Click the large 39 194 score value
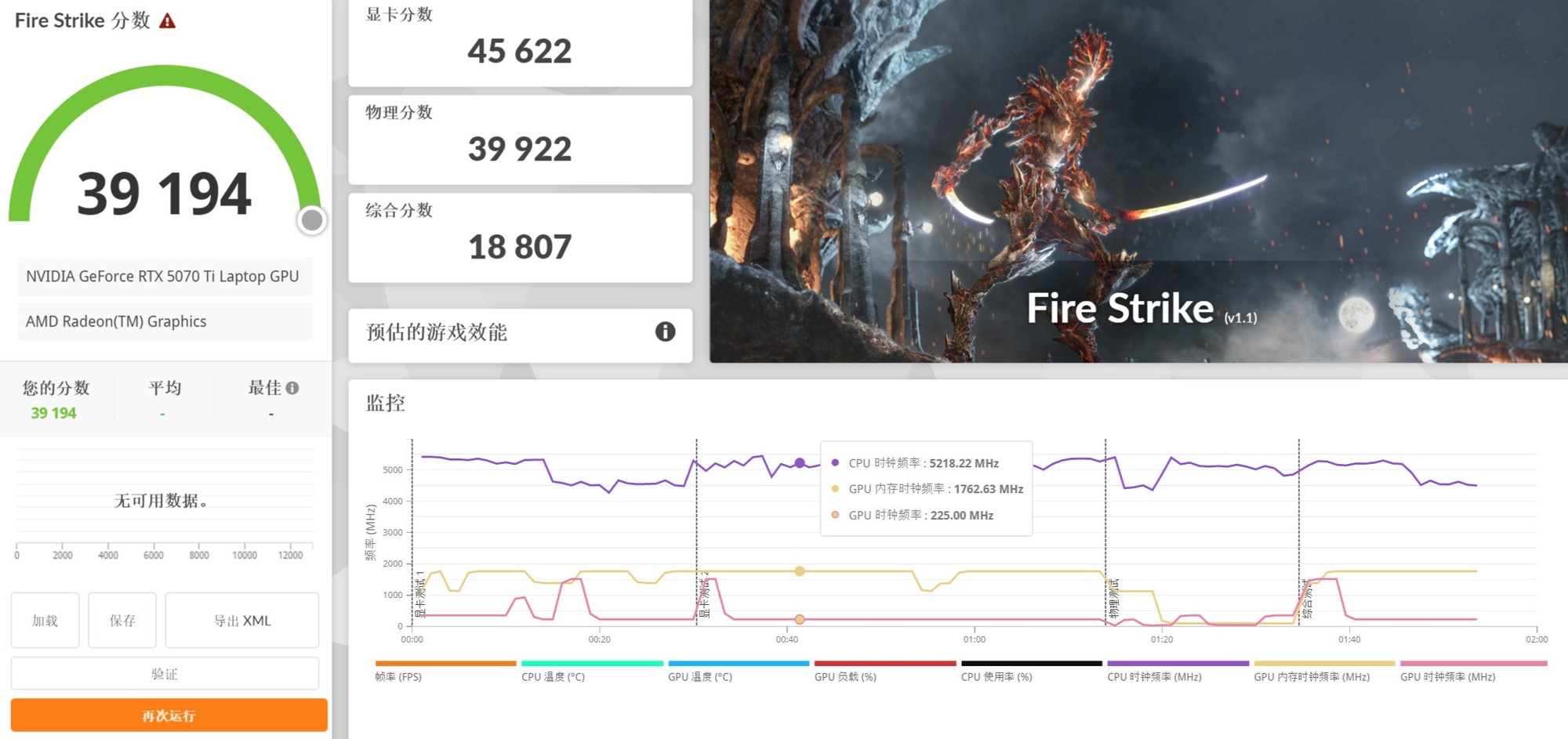The image size is (1568, 739). (x=164, y=194)
